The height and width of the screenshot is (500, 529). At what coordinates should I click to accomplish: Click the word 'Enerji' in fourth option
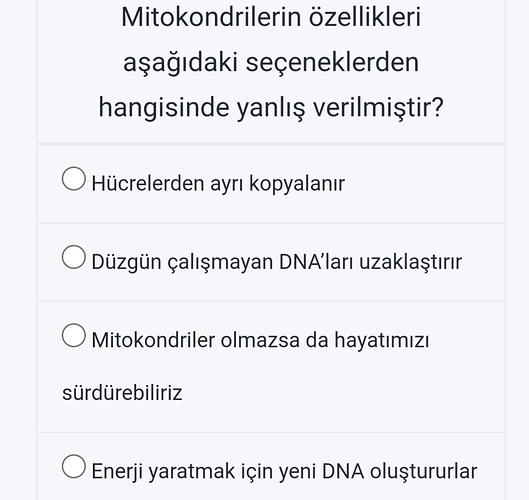pyautogui.click(x=117, y=472)
